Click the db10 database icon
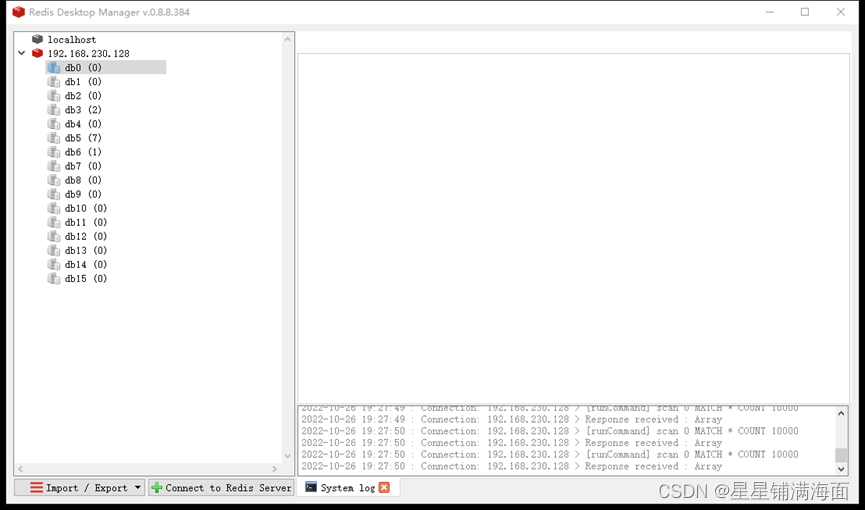This screenshot has height=510, width=865. coord(54,208)
